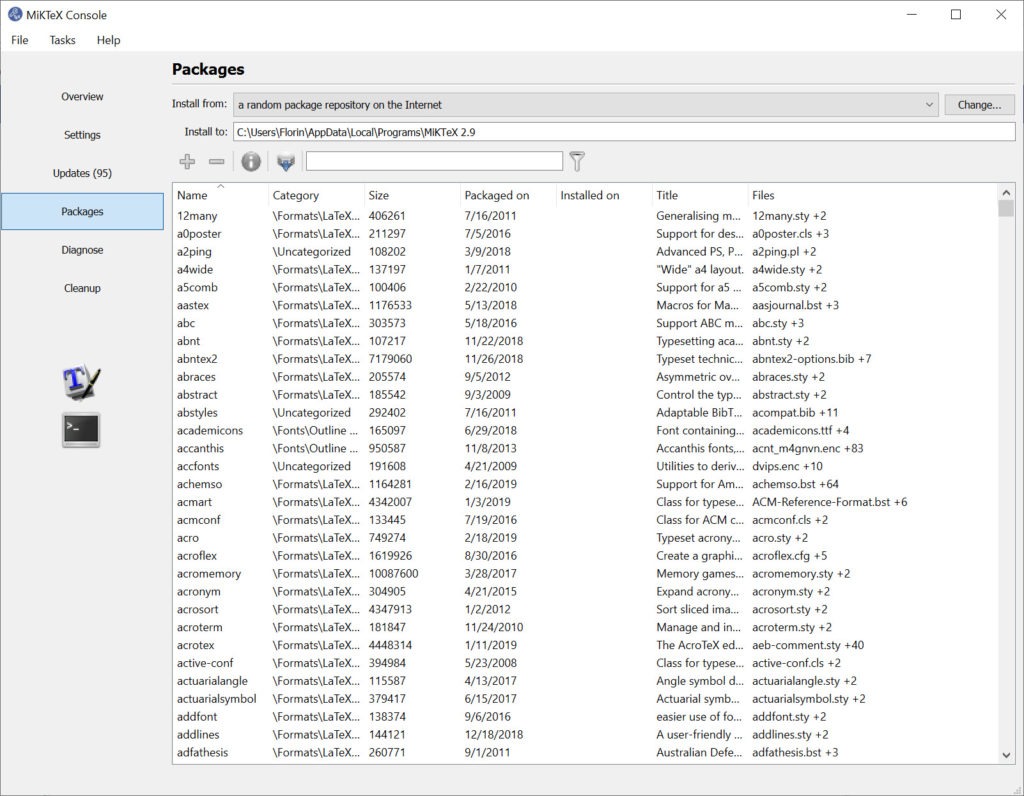Screen dimensions: 1024x796
Task: Open the command prompt terminal icon
Action: [x=81, y=430]
